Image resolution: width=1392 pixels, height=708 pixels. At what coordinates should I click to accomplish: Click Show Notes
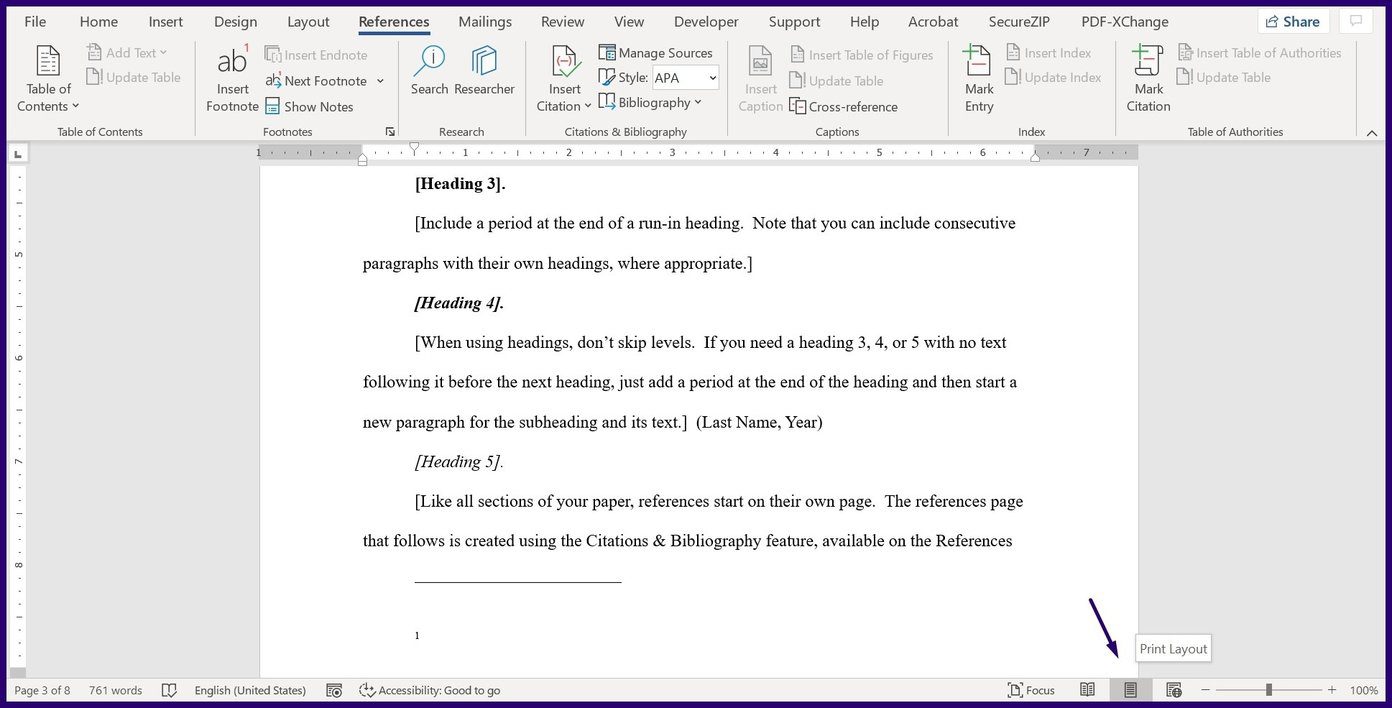coord(309,107)
